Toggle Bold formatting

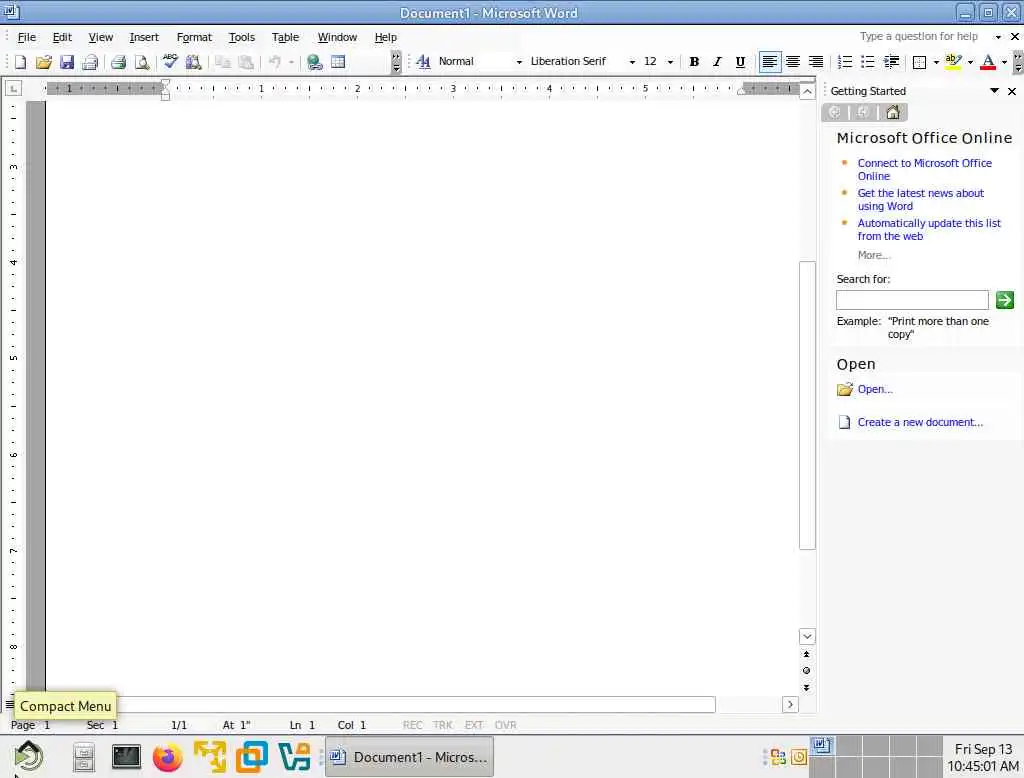(694, 61)
